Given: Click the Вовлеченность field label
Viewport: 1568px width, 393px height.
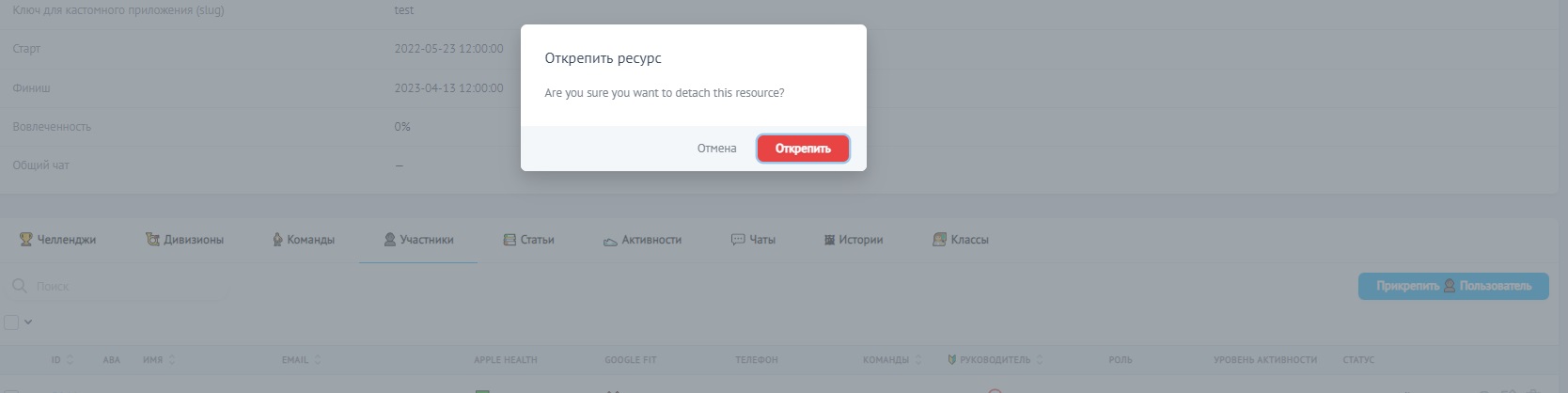Looking at the screenshot, I should pos(52,127).
